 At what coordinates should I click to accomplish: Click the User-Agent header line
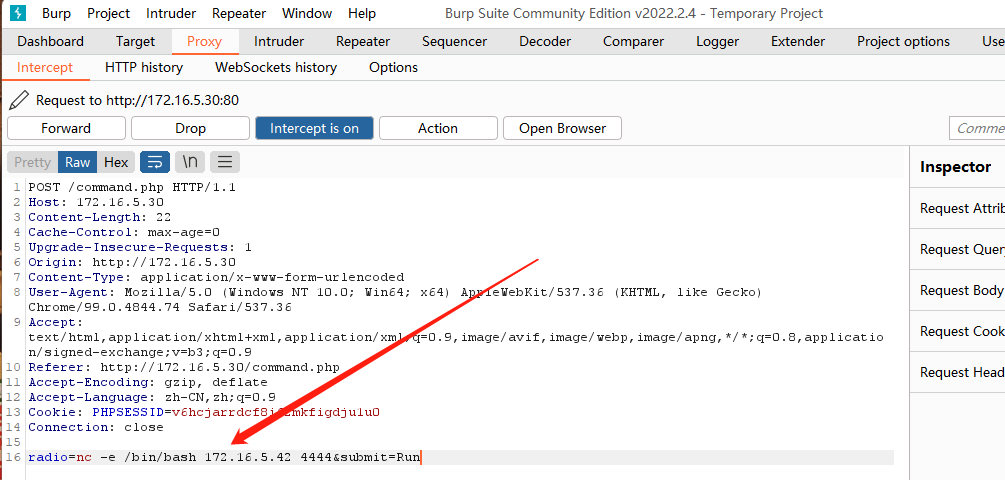(x=395, y=299)
